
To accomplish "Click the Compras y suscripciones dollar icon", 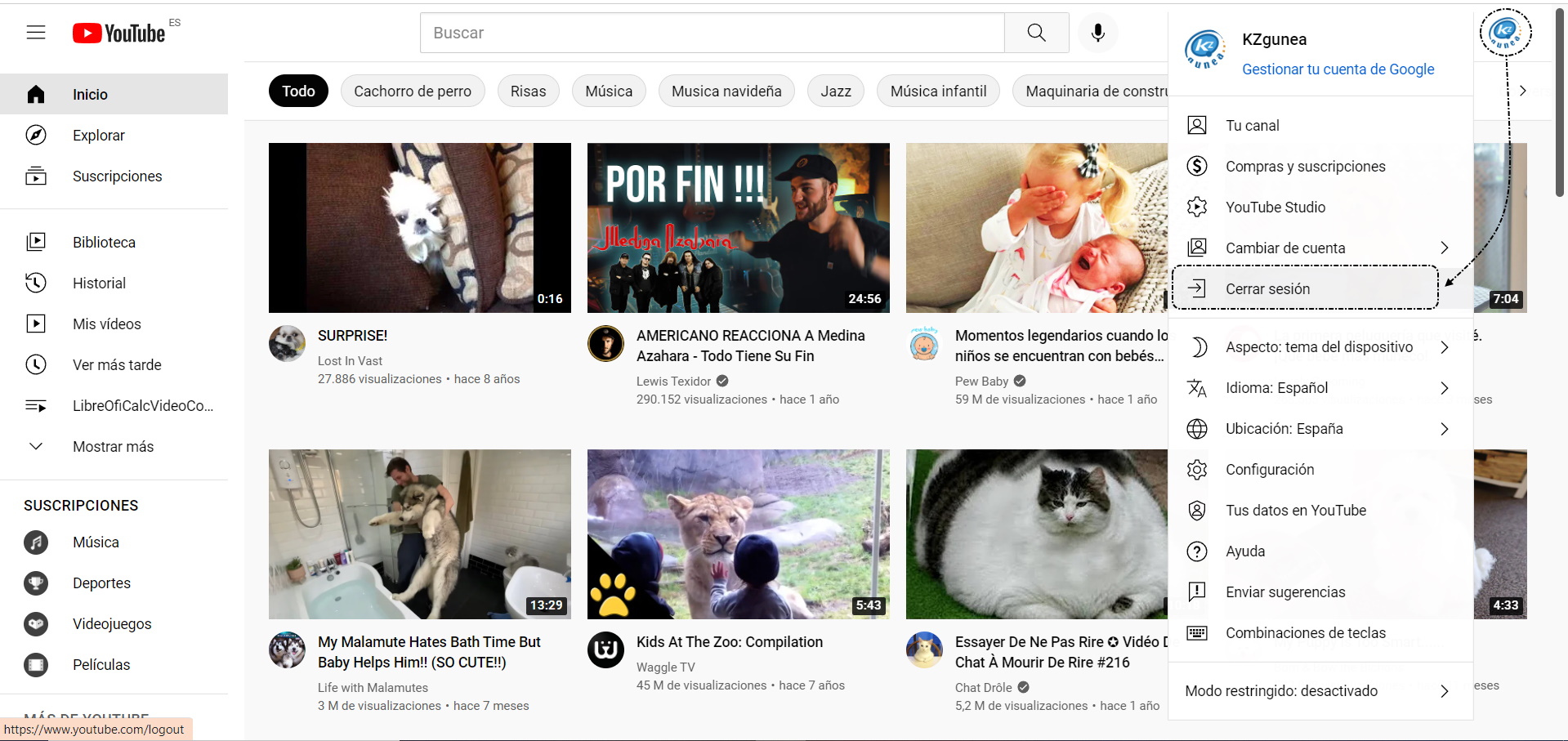I will coord(1197,166).
